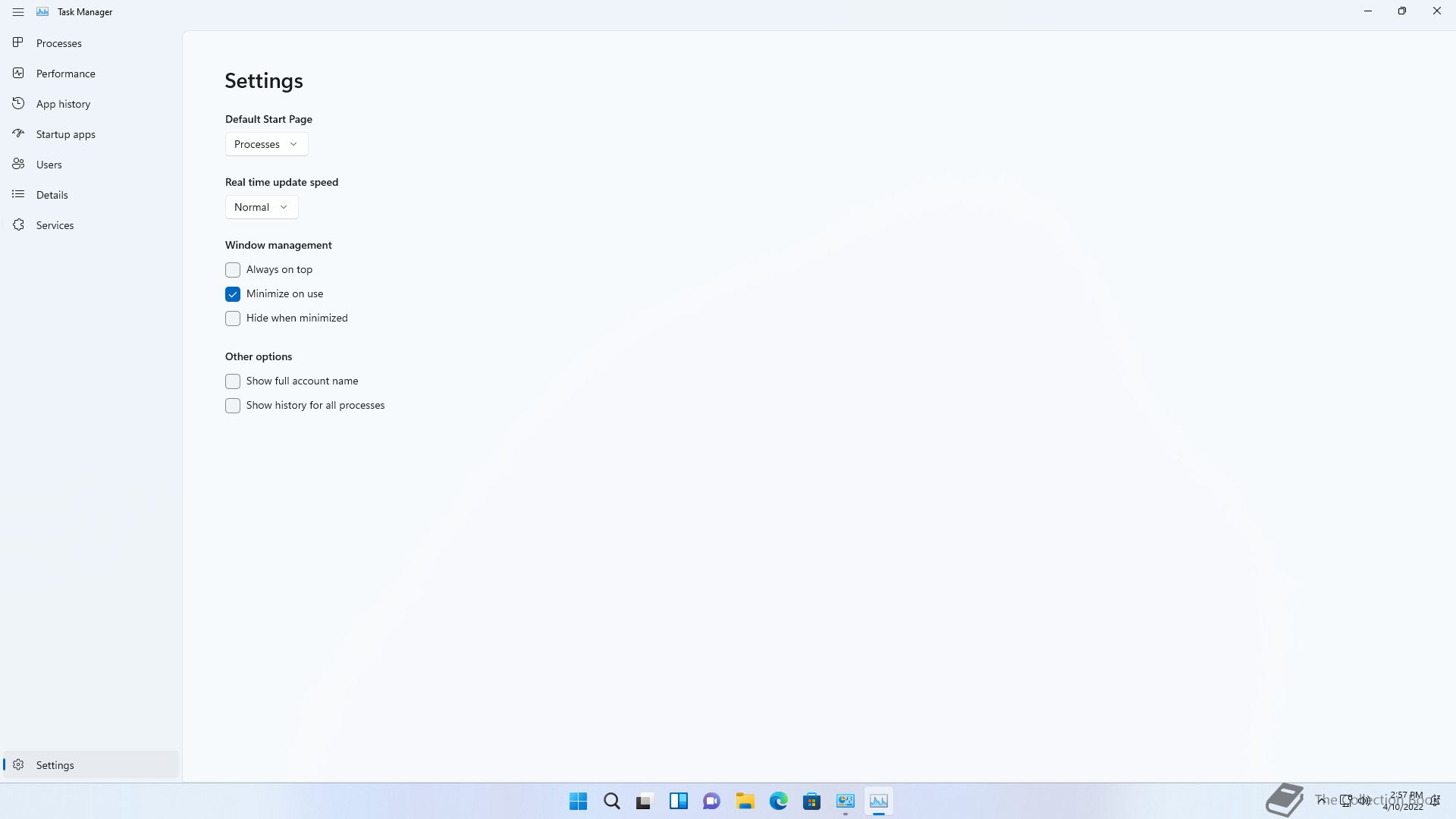The image size is (1456, 819).
Task: Click the Startup apps gauge icon
Action: [18, 134]
